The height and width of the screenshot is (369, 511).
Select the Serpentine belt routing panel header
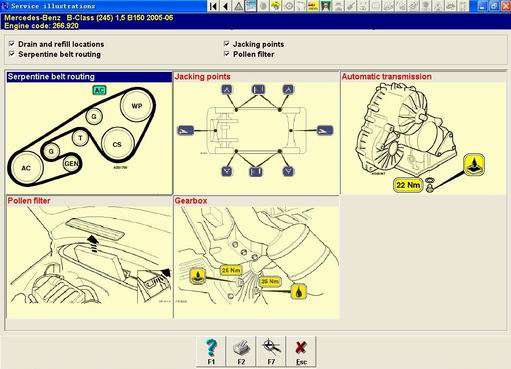click(89, 77)
